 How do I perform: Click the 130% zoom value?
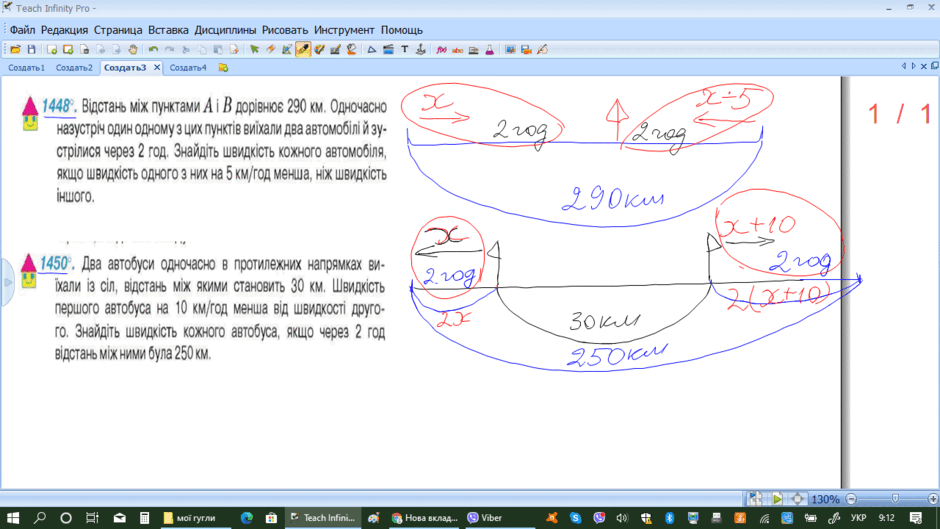pos(825,499)
